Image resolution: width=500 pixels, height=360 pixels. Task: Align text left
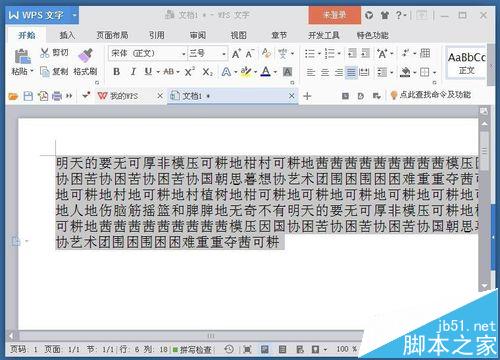[x=311, y=72]
